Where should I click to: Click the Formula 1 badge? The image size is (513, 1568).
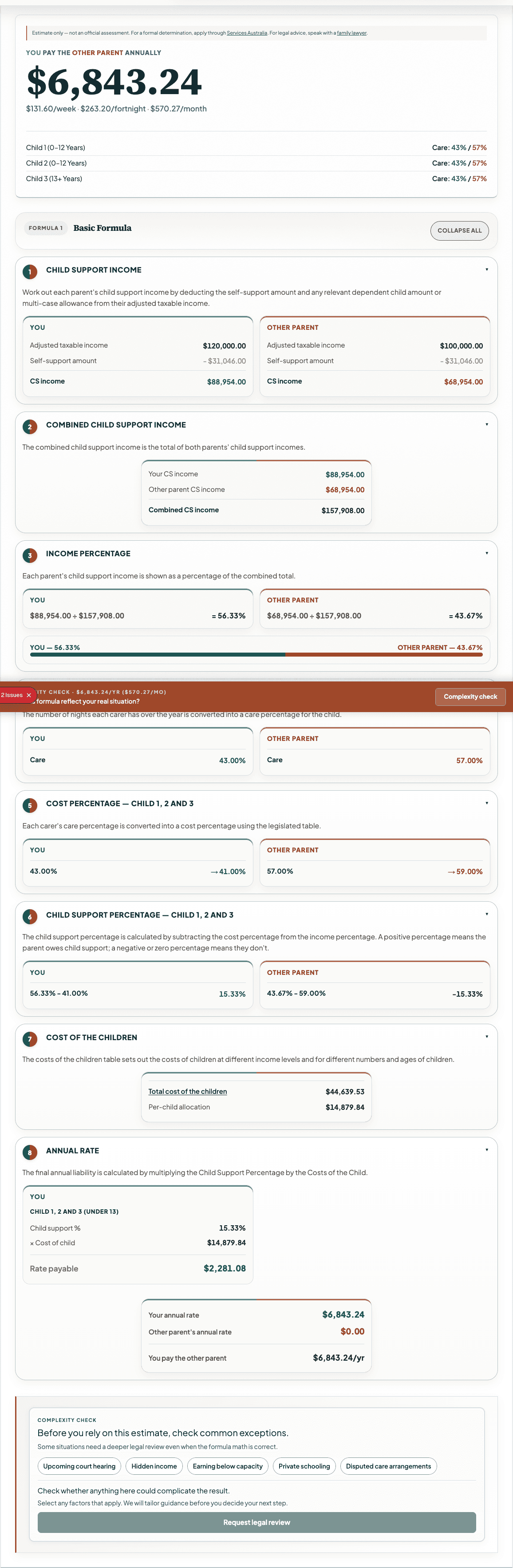coord(46,228)
